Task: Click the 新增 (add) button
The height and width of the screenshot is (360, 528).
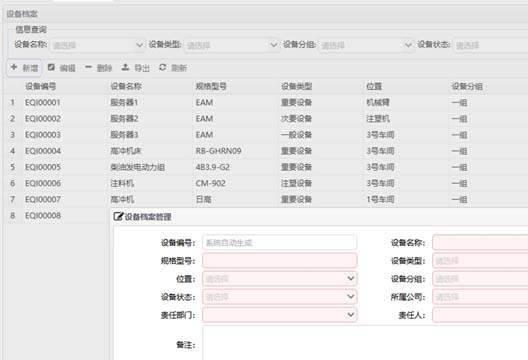Action: pyautogui.click(x=24, y=68)
